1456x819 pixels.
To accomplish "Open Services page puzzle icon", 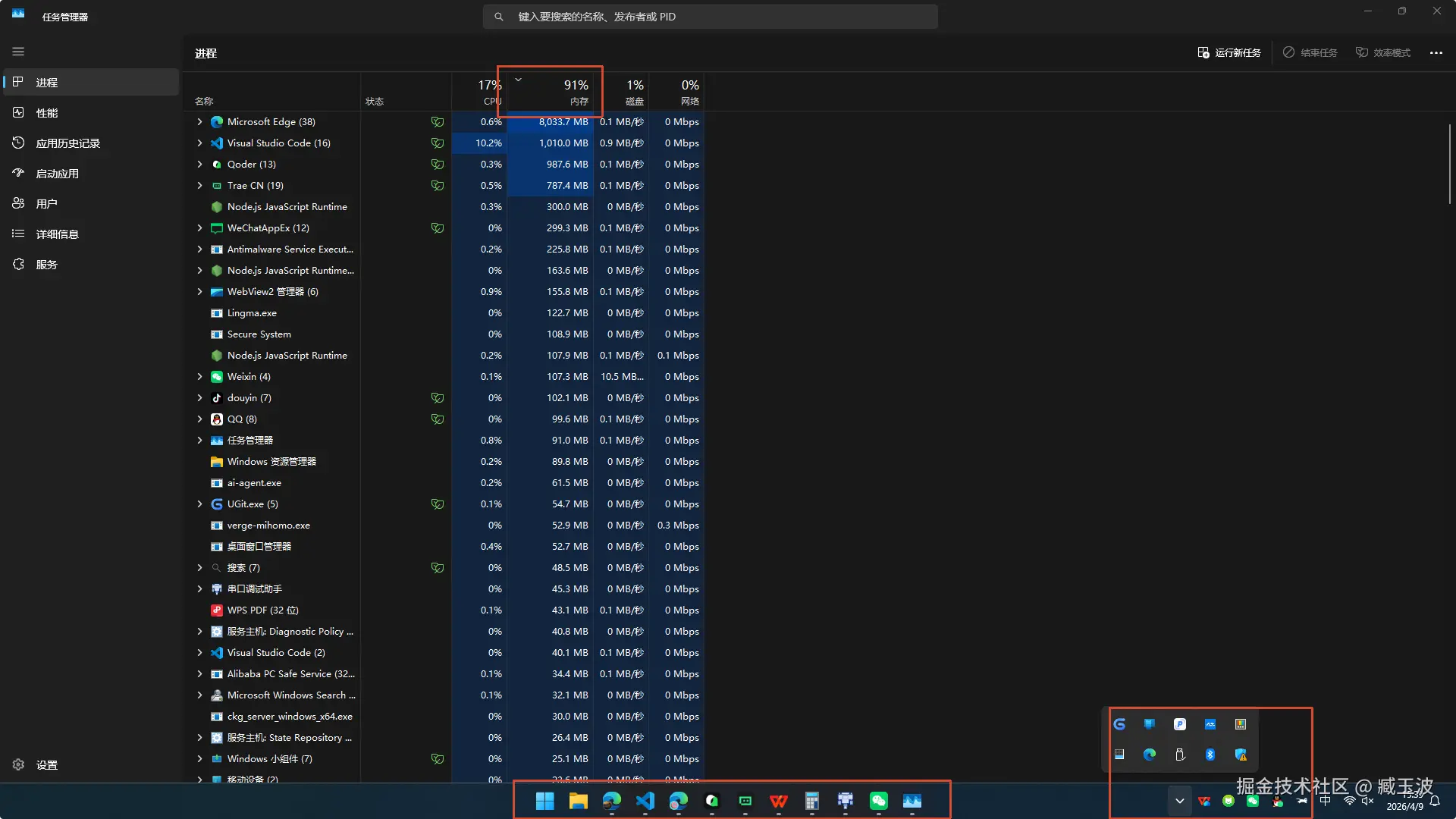I will click(18, 264).
